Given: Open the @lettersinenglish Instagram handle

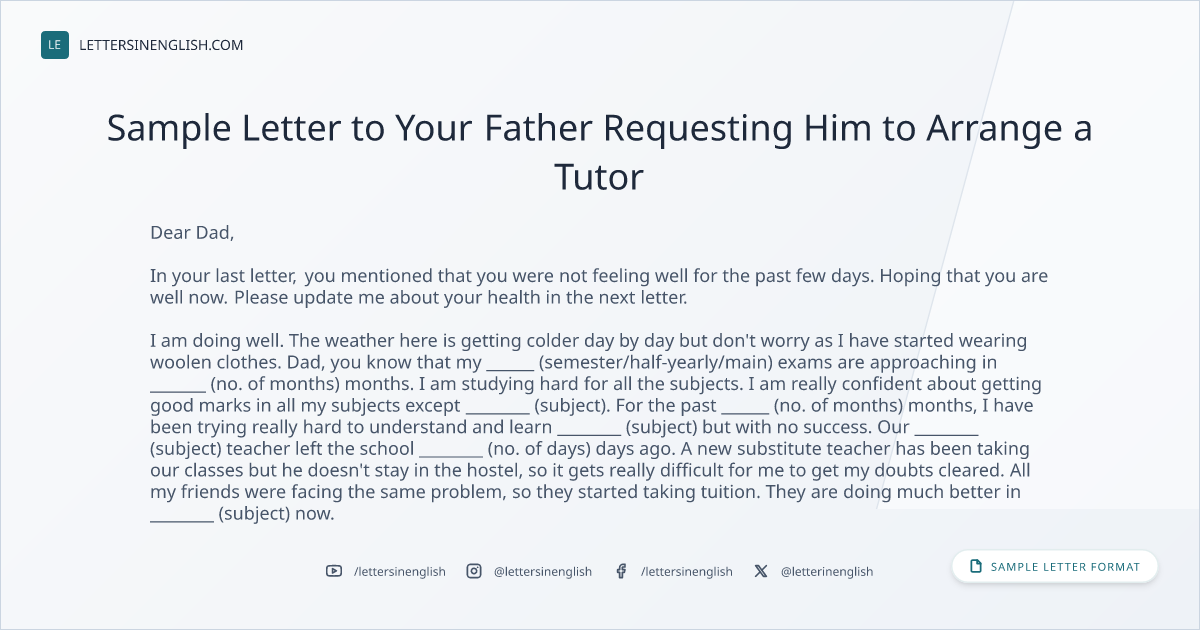Looking at the screenshot, I should coord(543,571).
